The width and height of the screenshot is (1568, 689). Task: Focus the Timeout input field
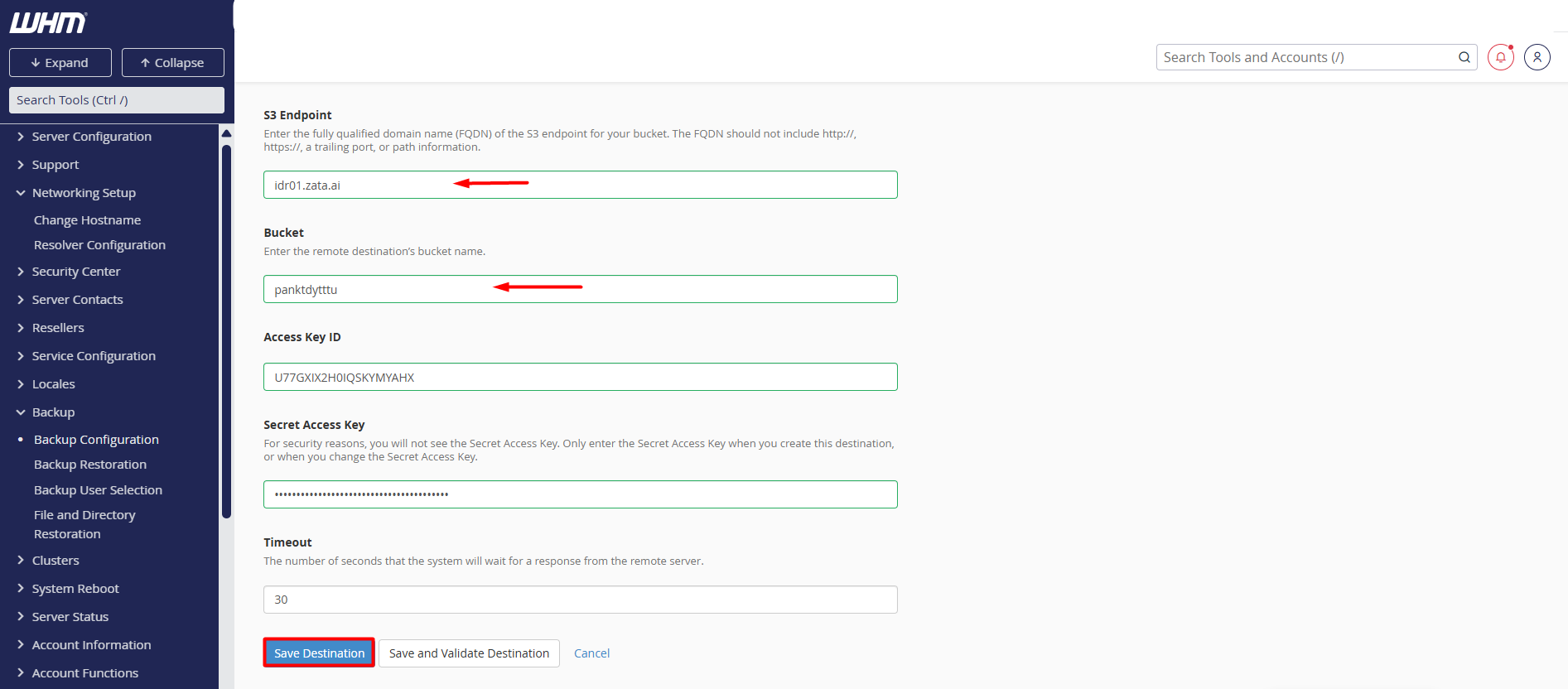pos(580,600)
